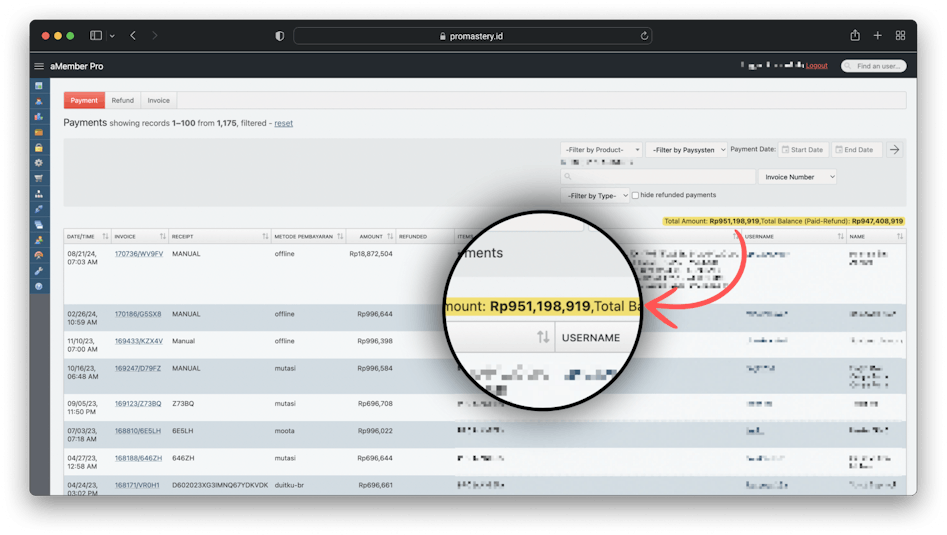The width and height of the screenshot is (947, 535).
Task: Open the help question mark sidebar icon
Action: click(x=39, y=286)
